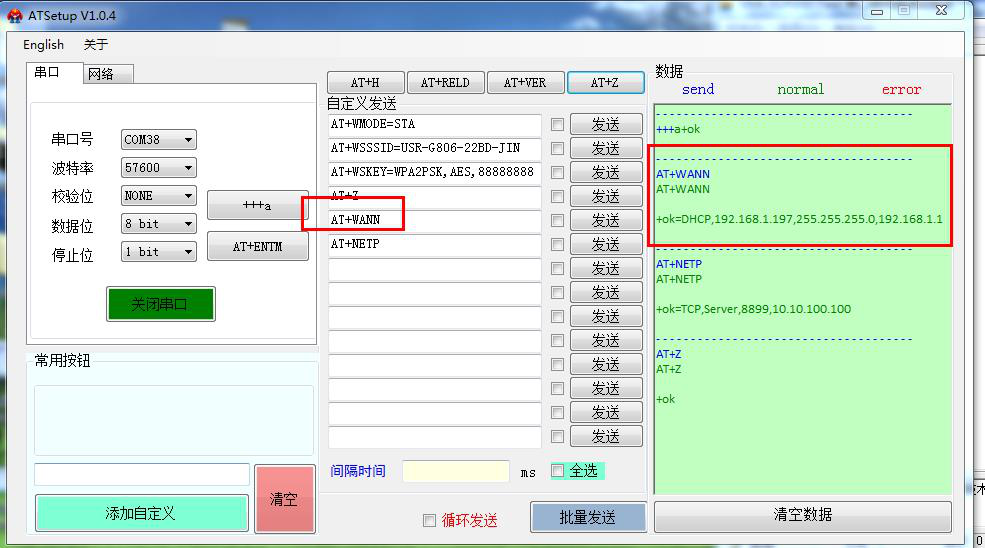Expand the COM38 serial port dropdown

click(x=158, y=140)
